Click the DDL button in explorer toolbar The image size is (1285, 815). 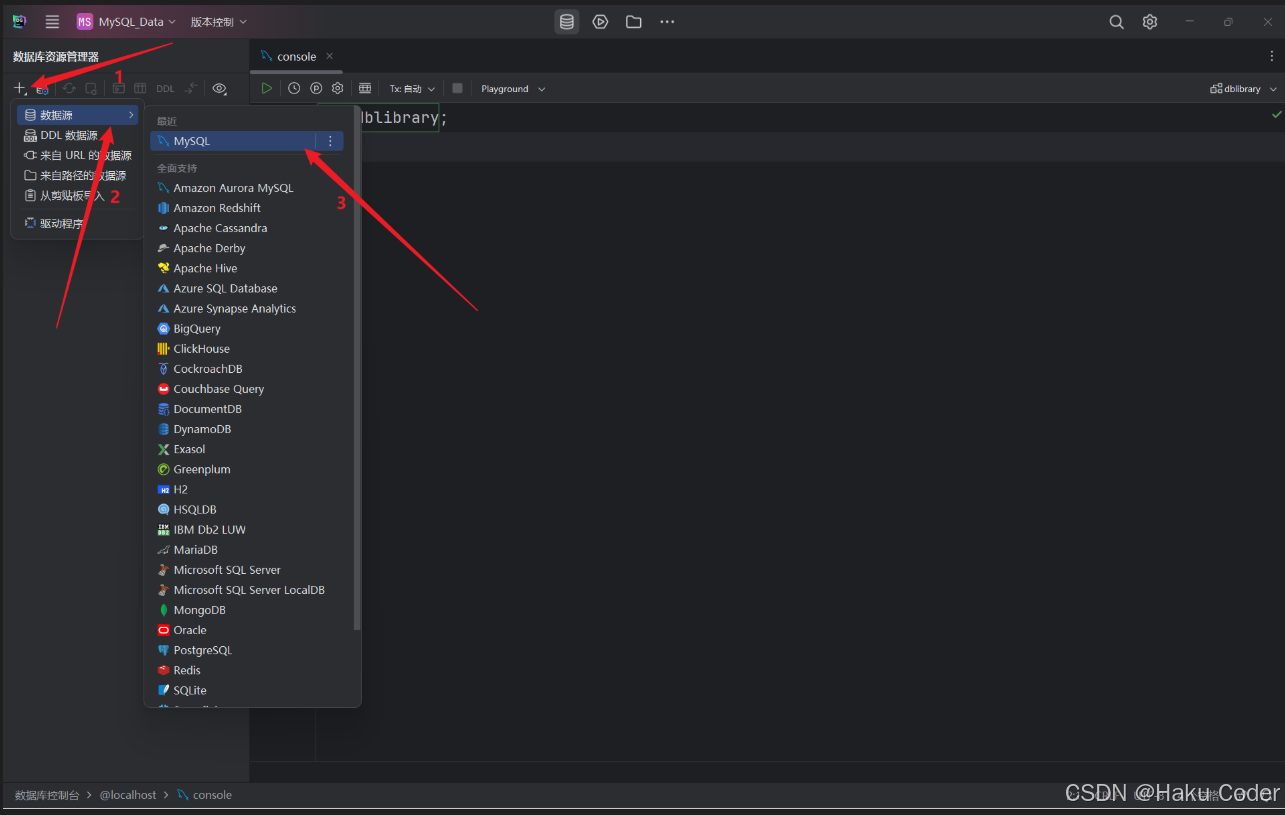click(165, 89)
